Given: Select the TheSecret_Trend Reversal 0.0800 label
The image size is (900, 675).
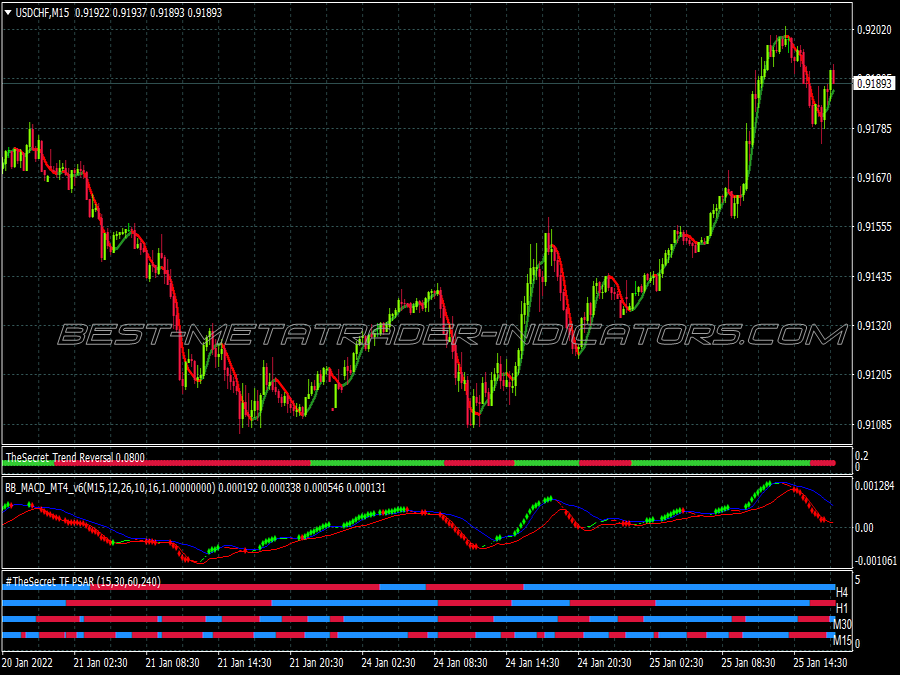Looking at the screenshot, I should (x=75, y=457).
